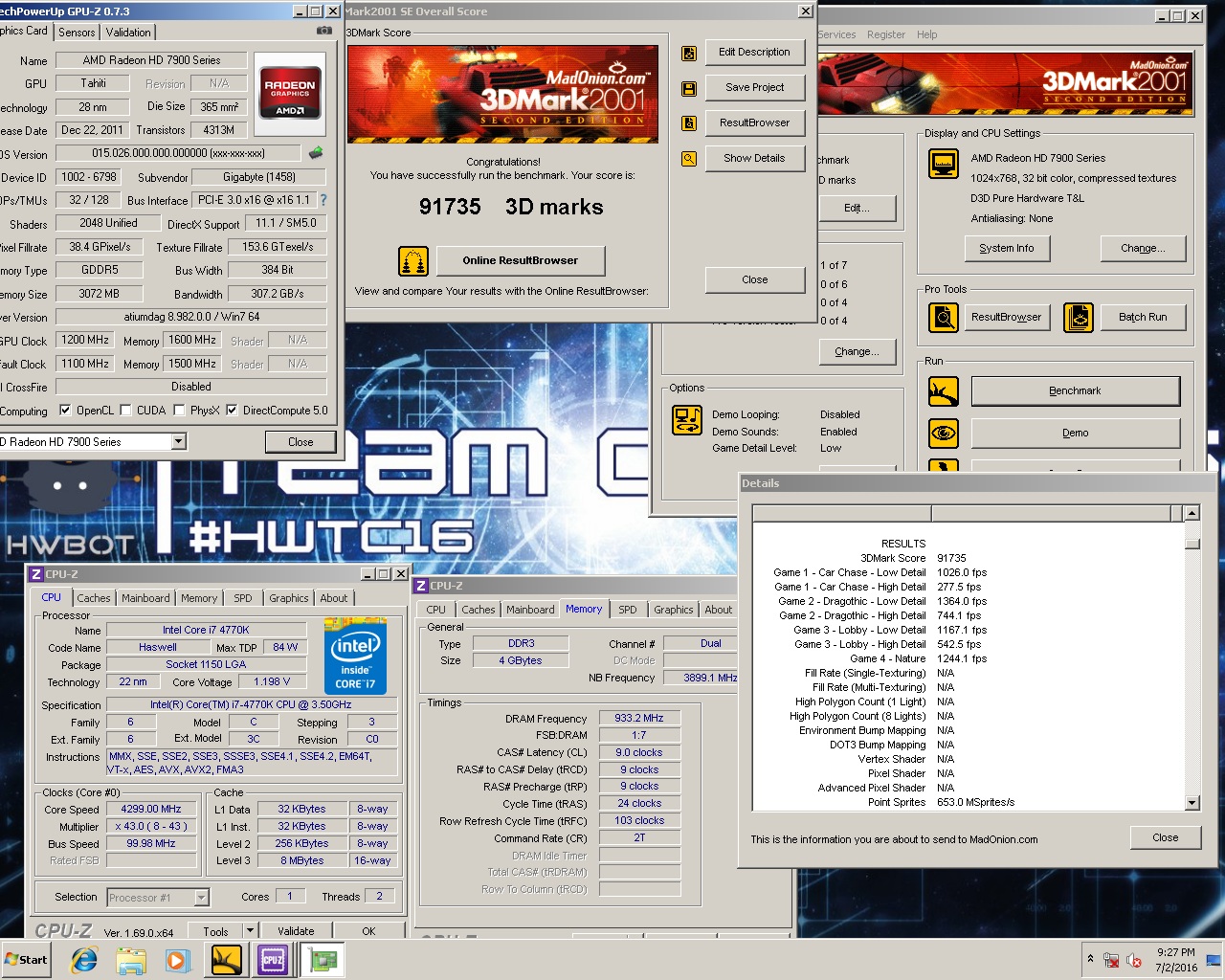1225x980 pixels.
Task: Open the Windows Start button
Action: click(26, 960)
